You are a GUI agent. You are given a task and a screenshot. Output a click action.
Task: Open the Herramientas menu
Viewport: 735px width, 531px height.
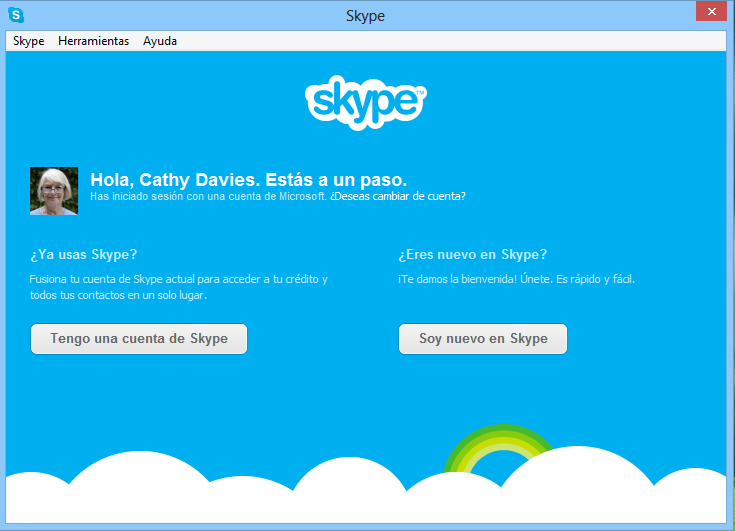[x=93, y=41]
